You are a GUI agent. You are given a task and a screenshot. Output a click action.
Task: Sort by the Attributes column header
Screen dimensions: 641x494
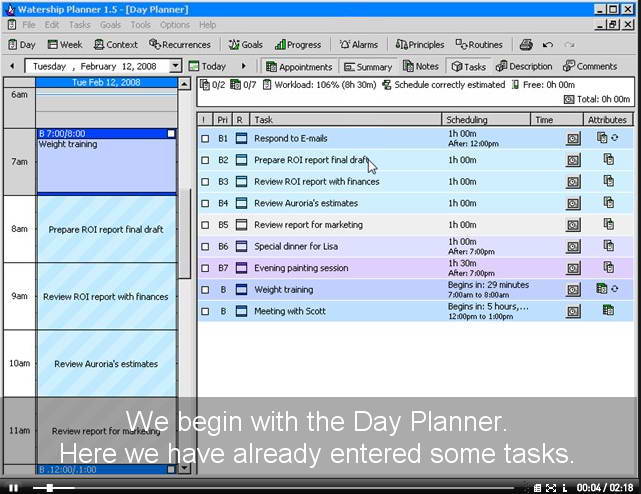(607, 120)
